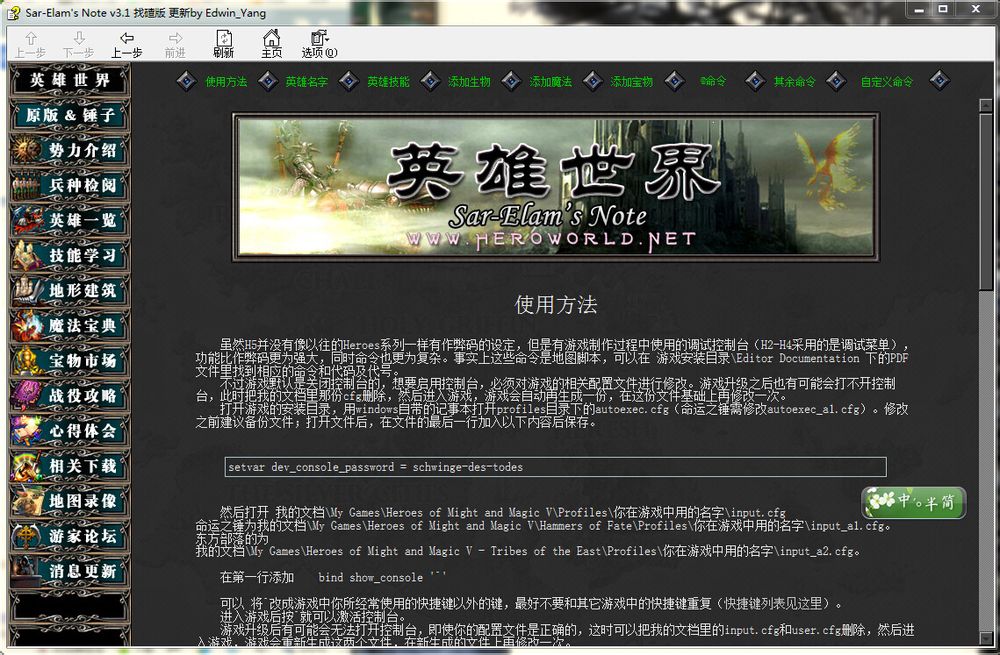Click the 前进 forward arrow button
This screenshot has width=1000, height=655.
point(175,45)
